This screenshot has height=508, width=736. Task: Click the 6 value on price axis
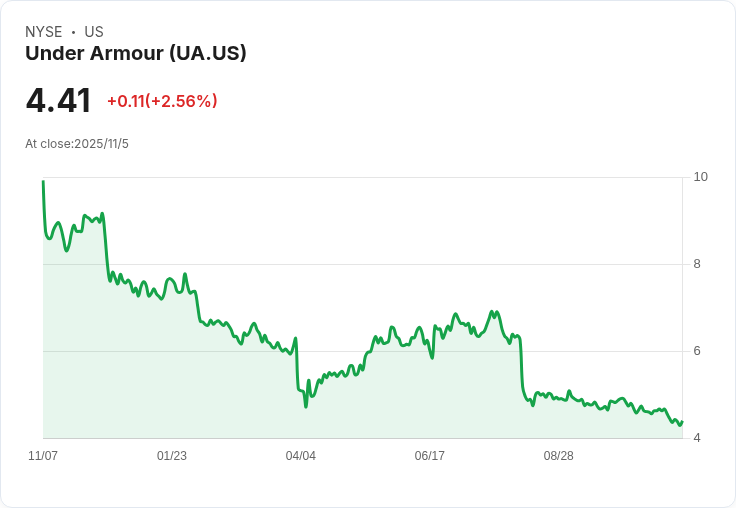click(697, 351)
